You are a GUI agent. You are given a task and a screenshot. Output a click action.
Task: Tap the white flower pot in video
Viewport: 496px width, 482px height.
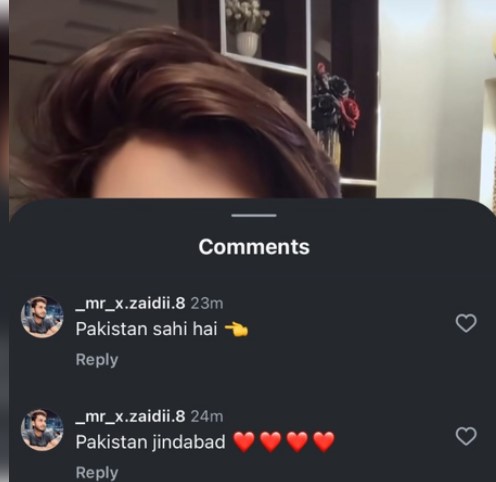click(247, 43)
